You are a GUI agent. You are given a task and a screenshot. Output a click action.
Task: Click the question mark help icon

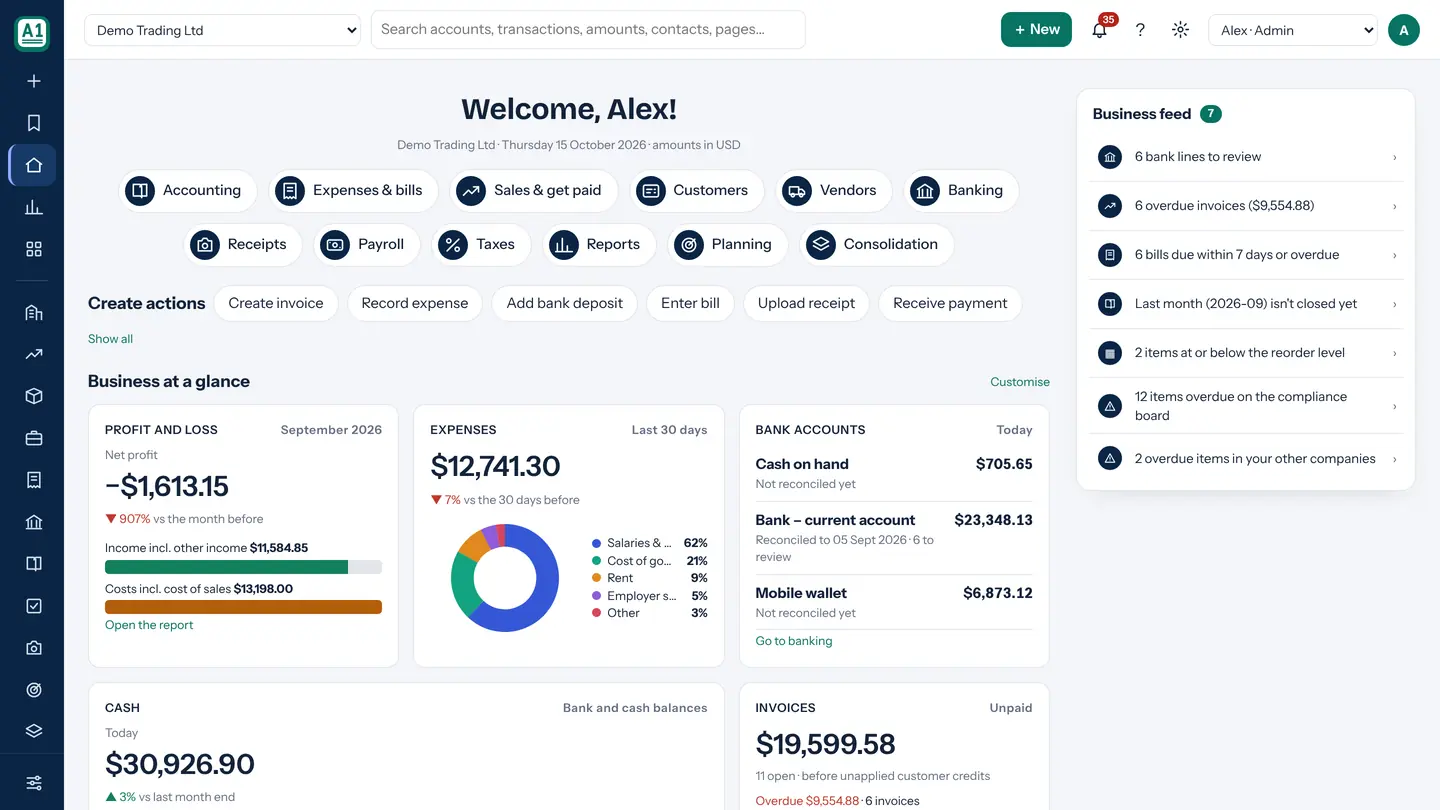point(1140,30)
